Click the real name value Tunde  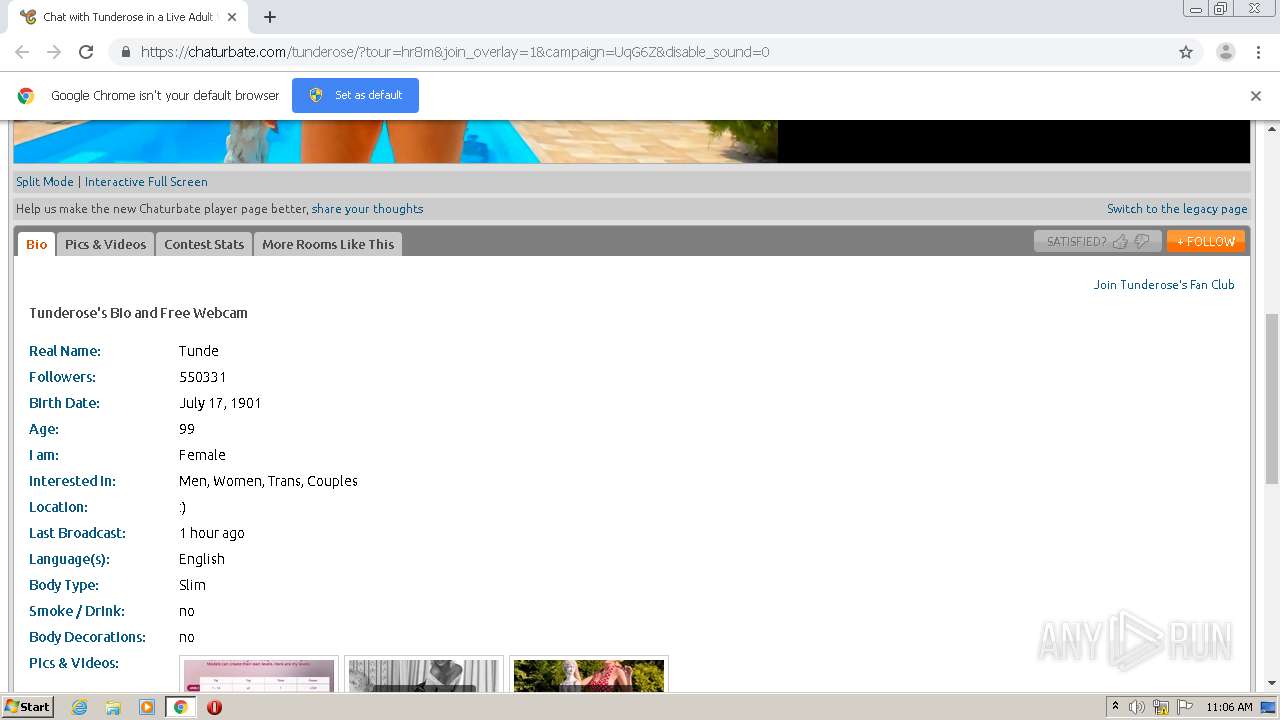[199, 351]
